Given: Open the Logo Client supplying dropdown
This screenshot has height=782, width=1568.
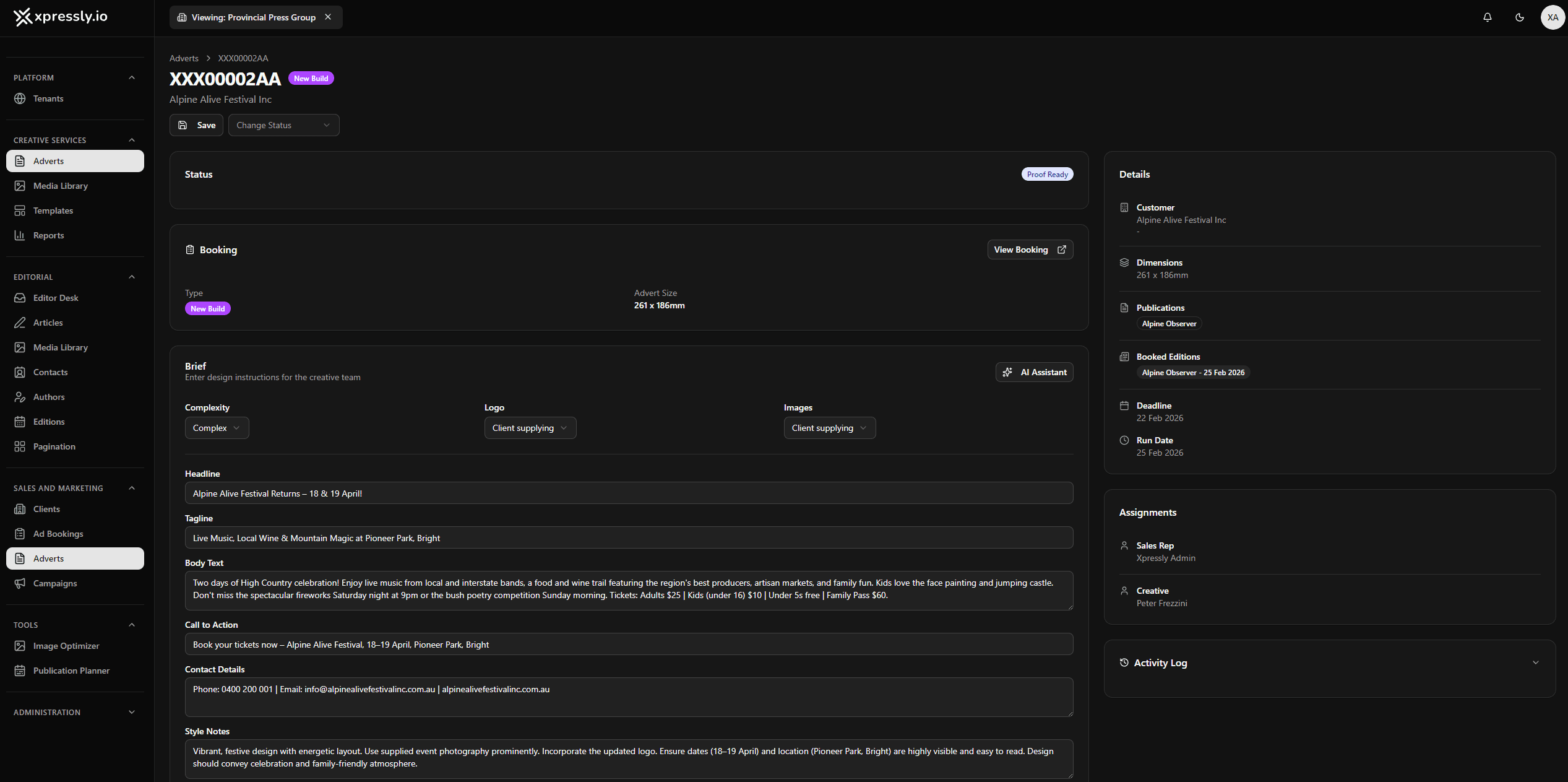Looking at the screenshot, I should coord(530,428).
